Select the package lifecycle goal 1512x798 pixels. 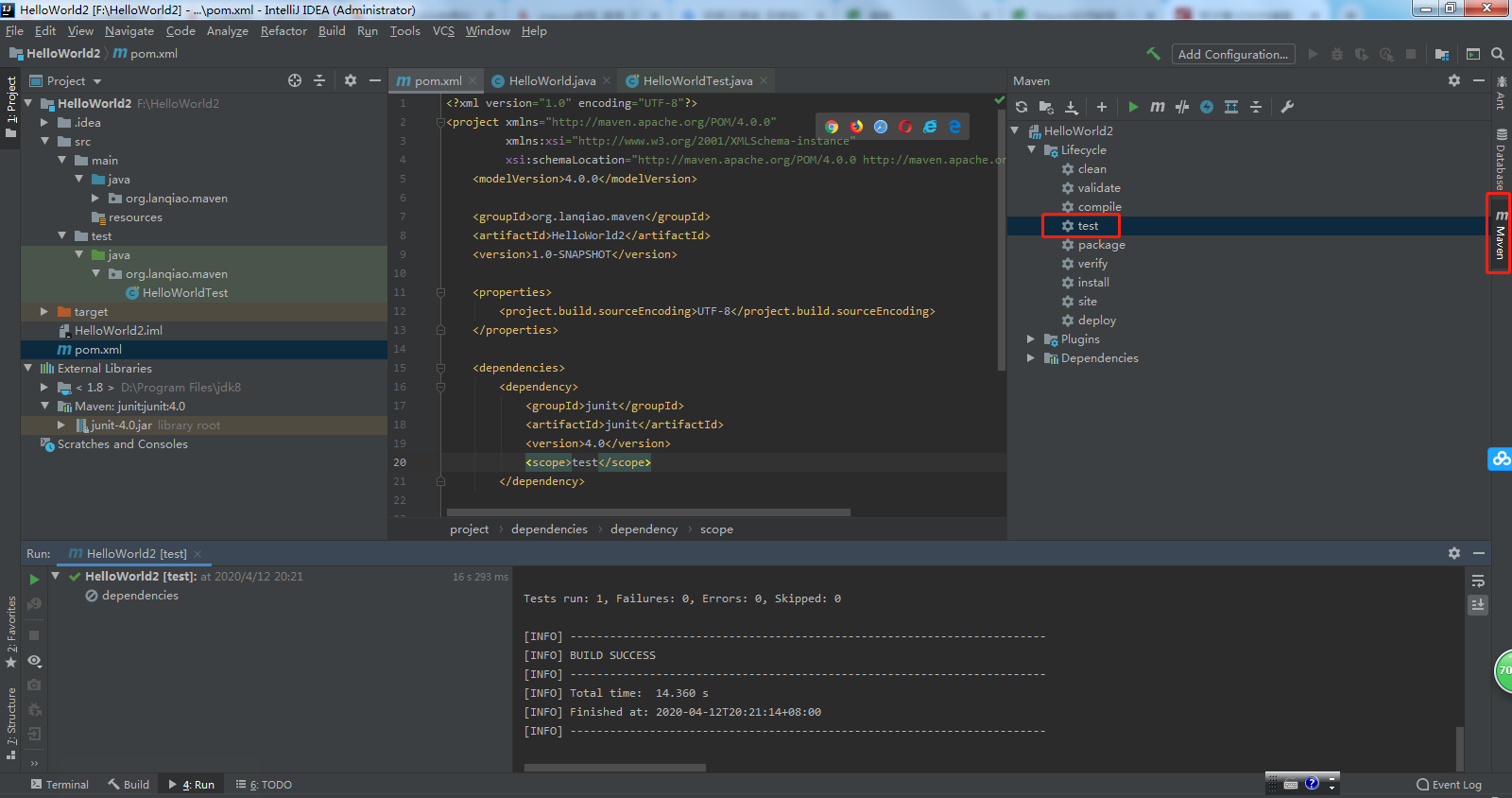(x=1101, y=245)
